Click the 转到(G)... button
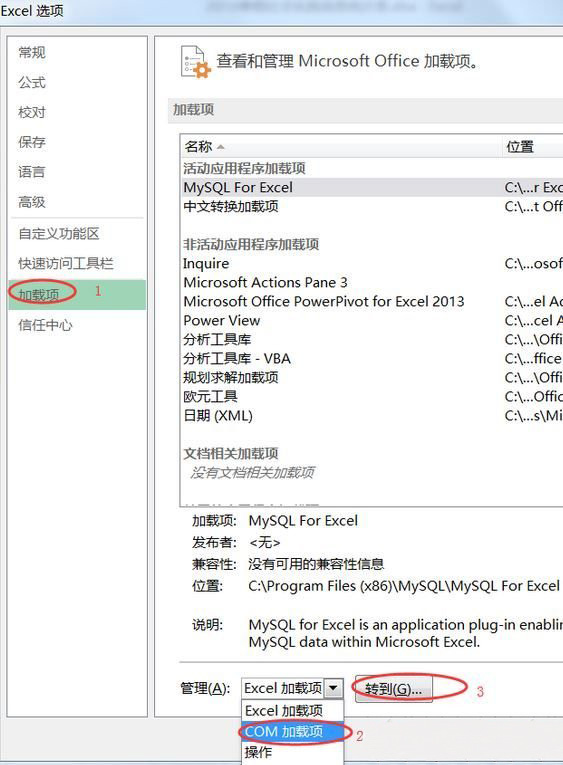This screenshot has width=563, height=765. (x=394, y=689)
